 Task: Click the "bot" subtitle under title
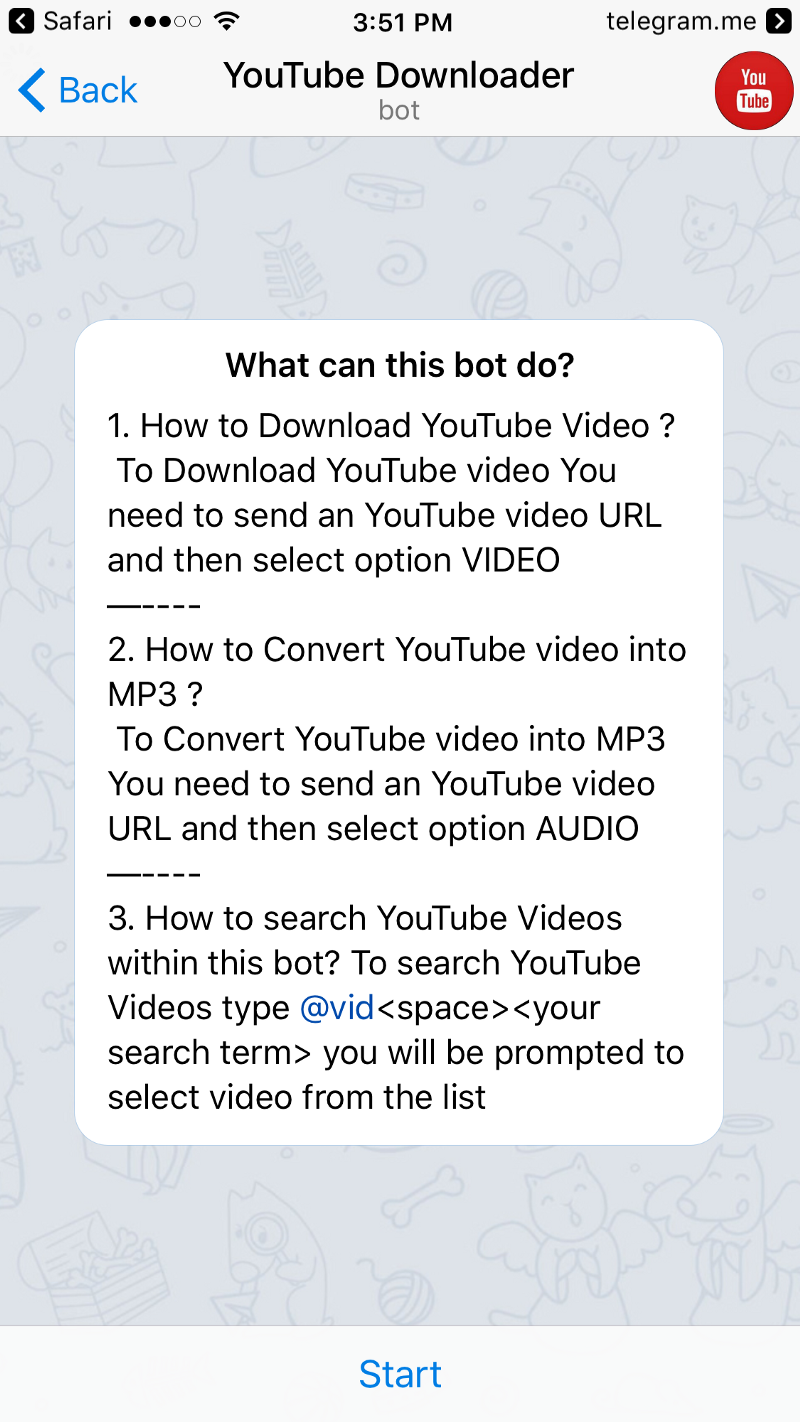point(399,110)
